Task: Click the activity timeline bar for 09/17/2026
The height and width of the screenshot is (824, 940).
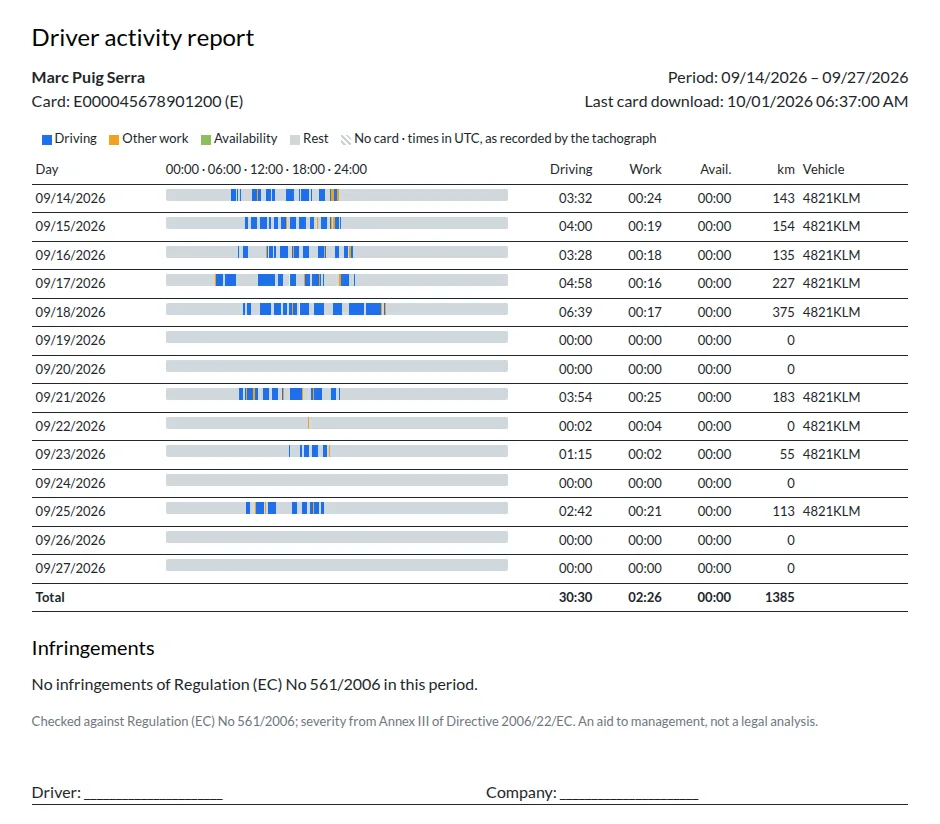Action: [x=337, y=280]
